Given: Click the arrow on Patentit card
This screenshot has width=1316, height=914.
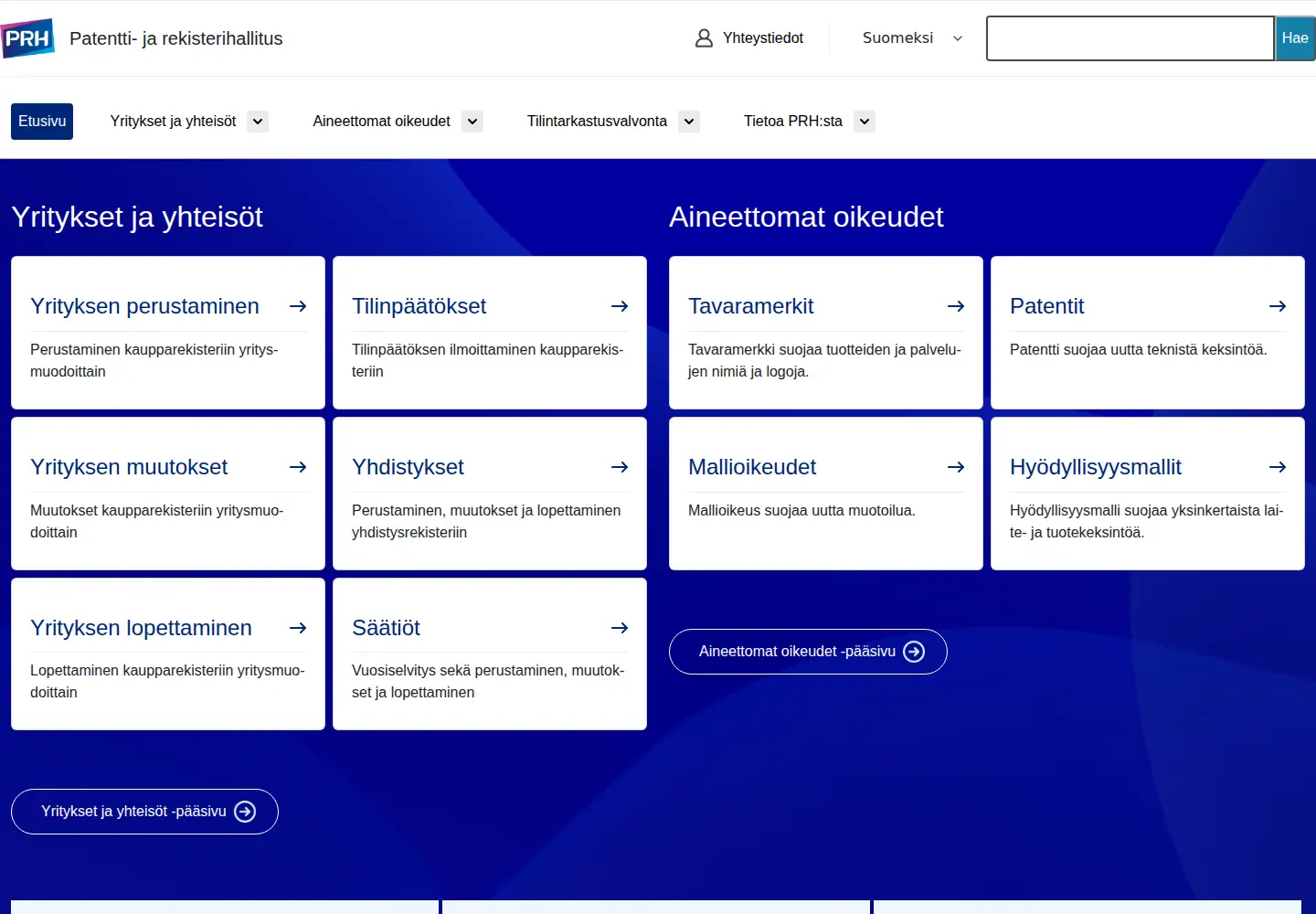Looking at the screenshot, I should point(1278,306).
